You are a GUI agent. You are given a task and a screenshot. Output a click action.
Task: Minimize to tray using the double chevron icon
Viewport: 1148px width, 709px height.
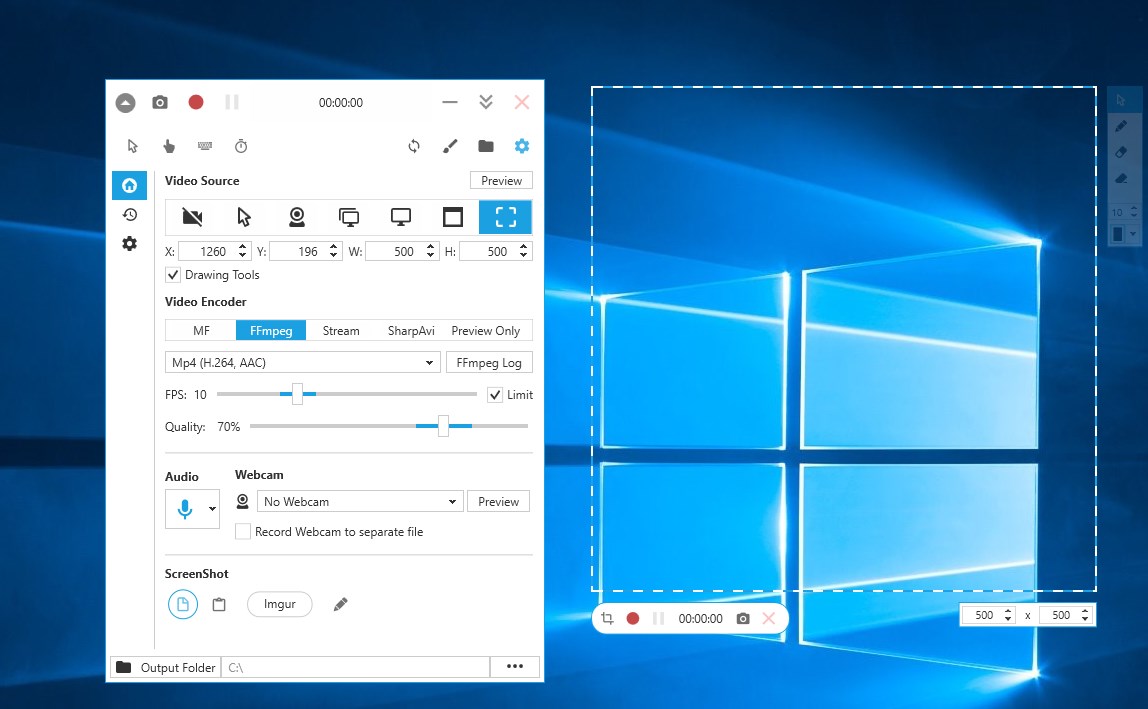pos(485,102)
